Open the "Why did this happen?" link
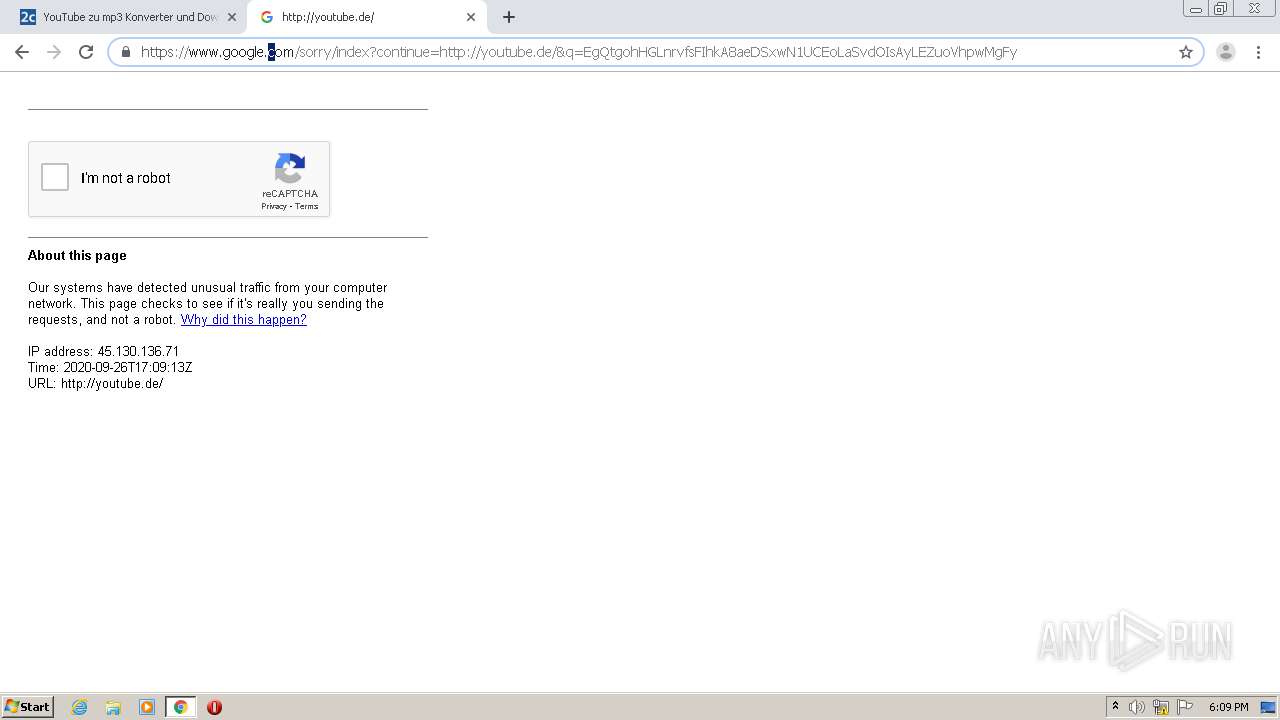Viewport: 1280px width, 720px height. (x=243, y=320)
